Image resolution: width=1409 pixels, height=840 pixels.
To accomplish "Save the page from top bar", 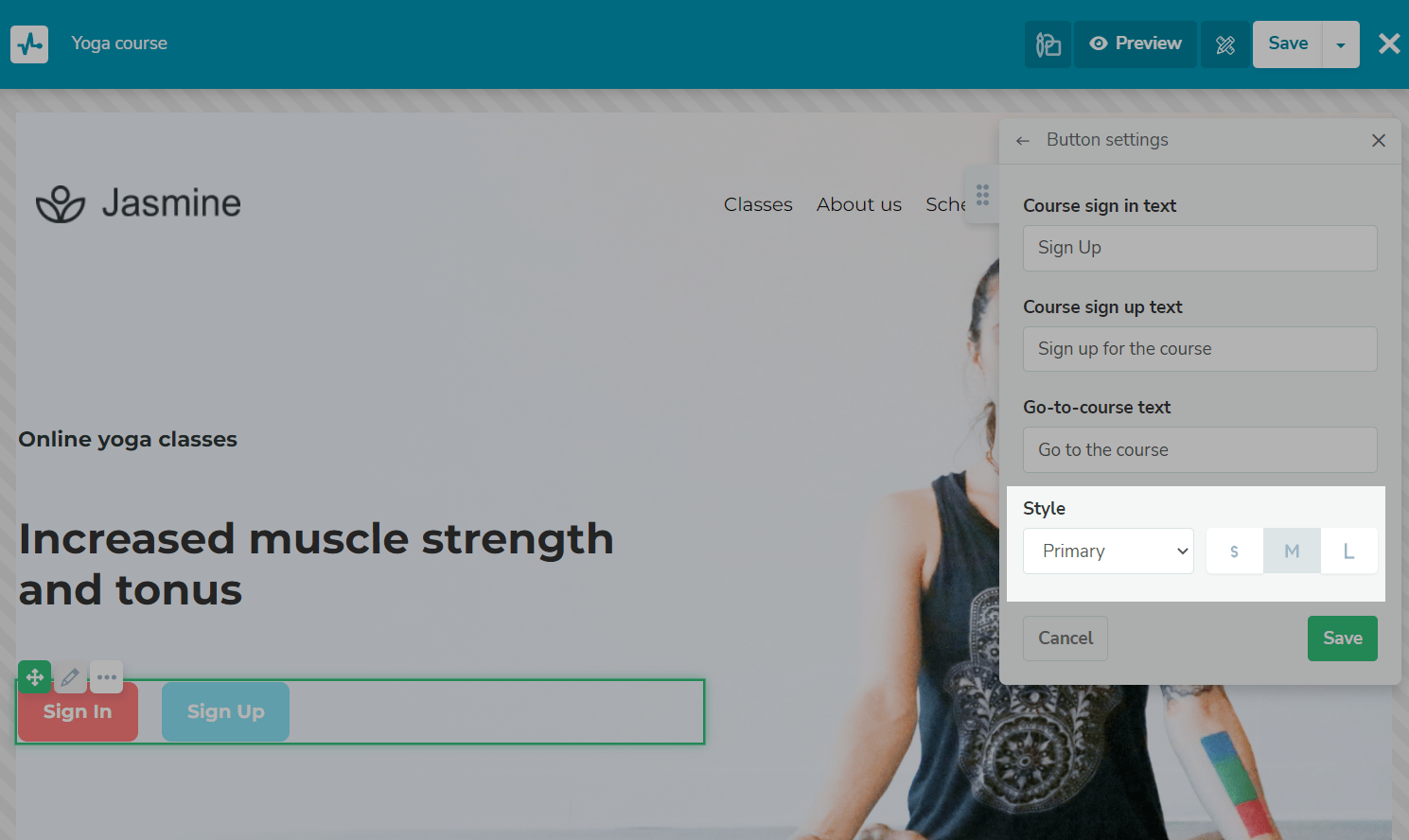I will (1287, 44).
